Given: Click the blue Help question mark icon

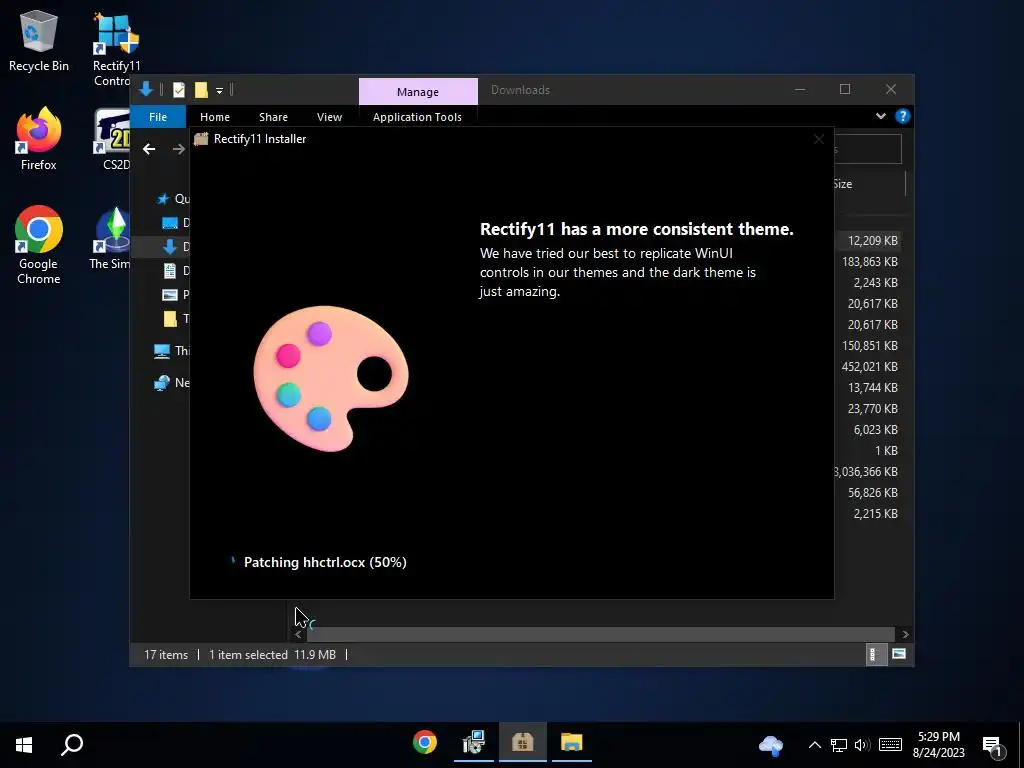Looking at the screenshot, I should [903, 116].
